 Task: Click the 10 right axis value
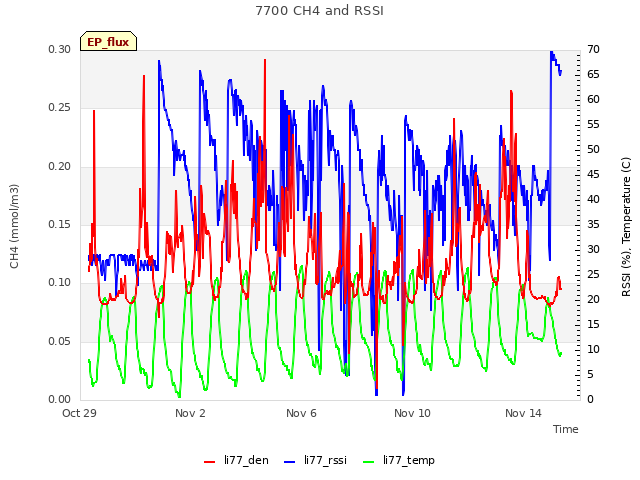point(593,349)
